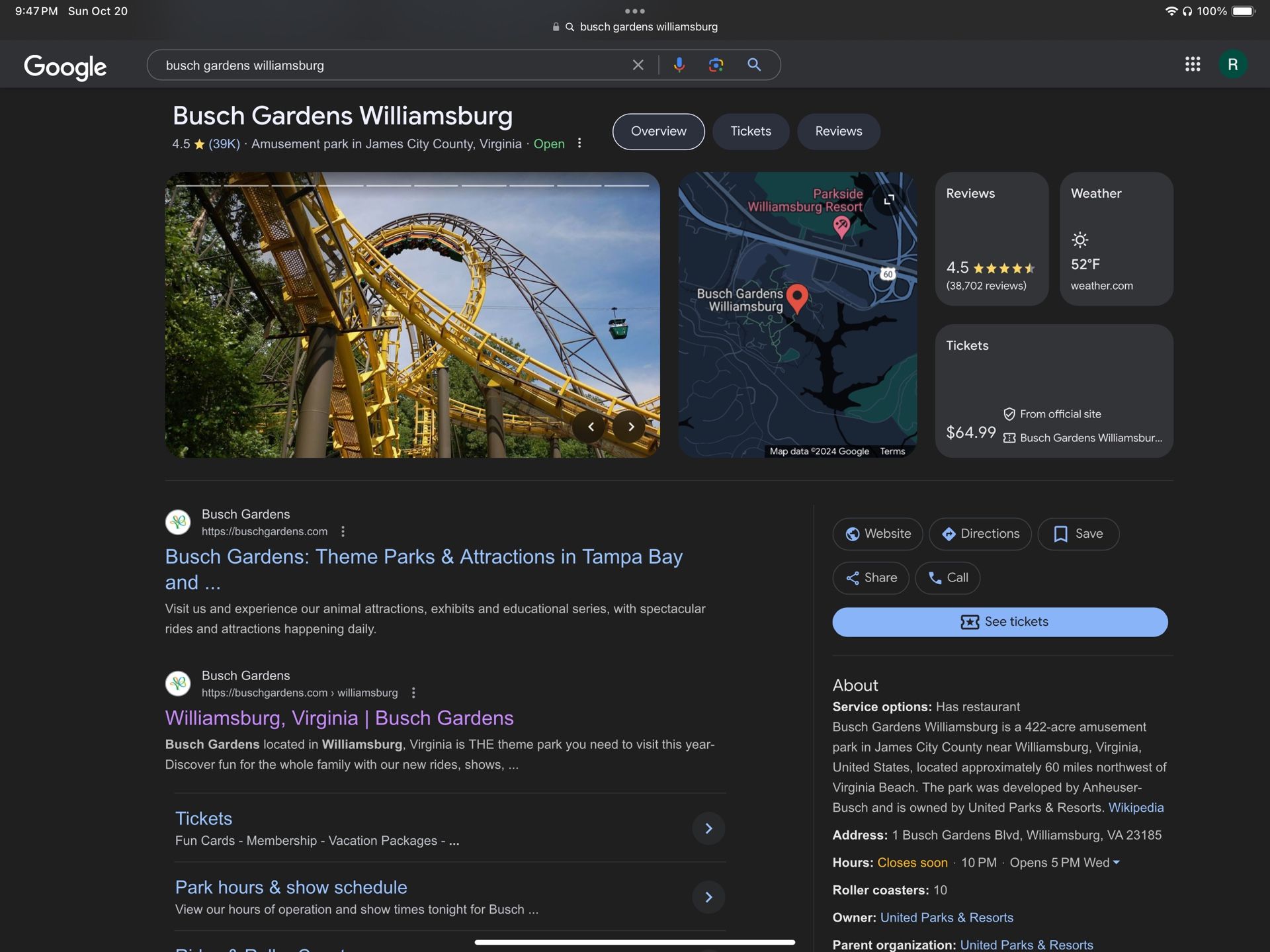Show the previous photo in carousel
This screenshot has width=1270, height=952.
591,427
